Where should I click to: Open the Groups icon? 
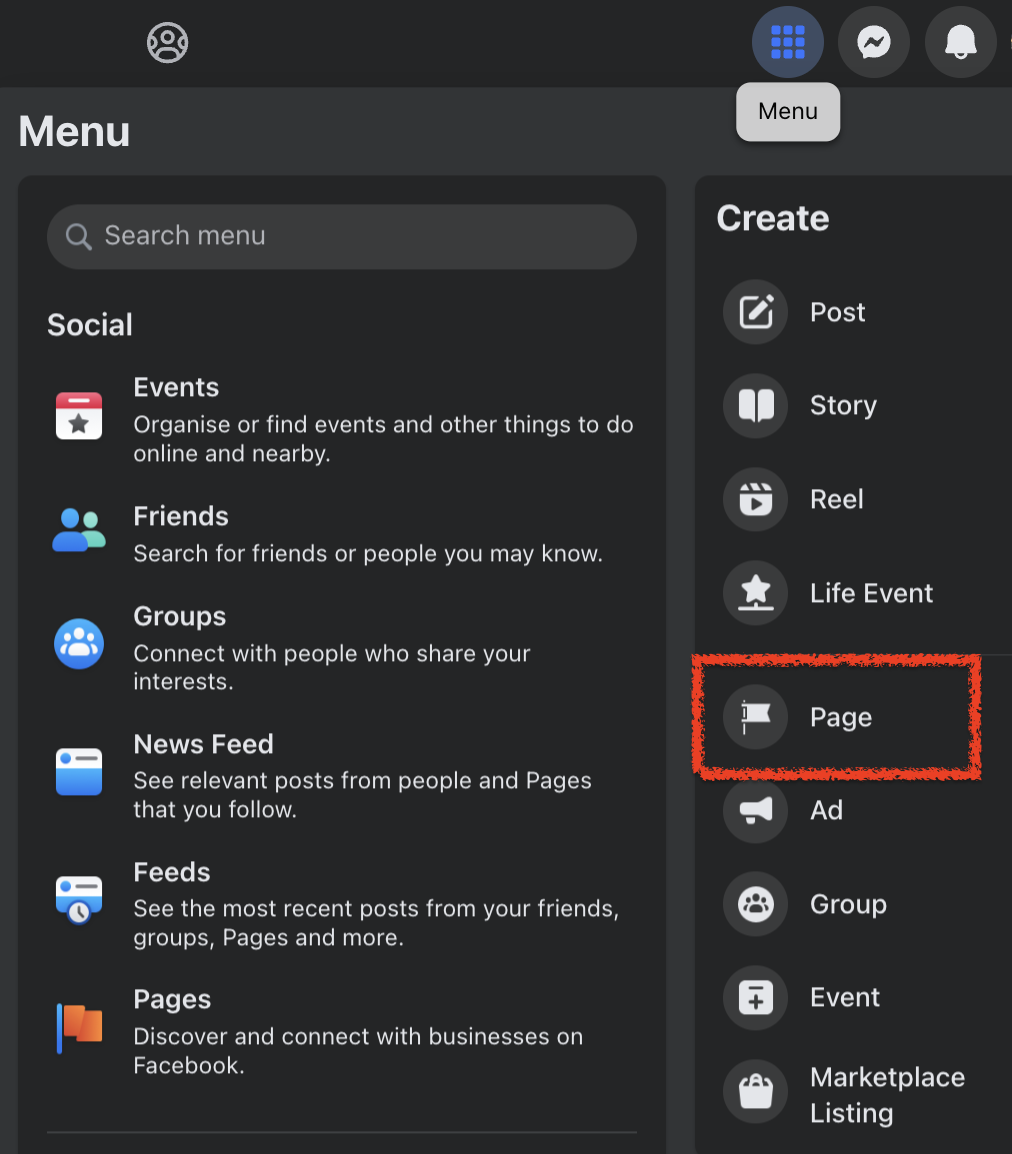(x=78, y=643)
